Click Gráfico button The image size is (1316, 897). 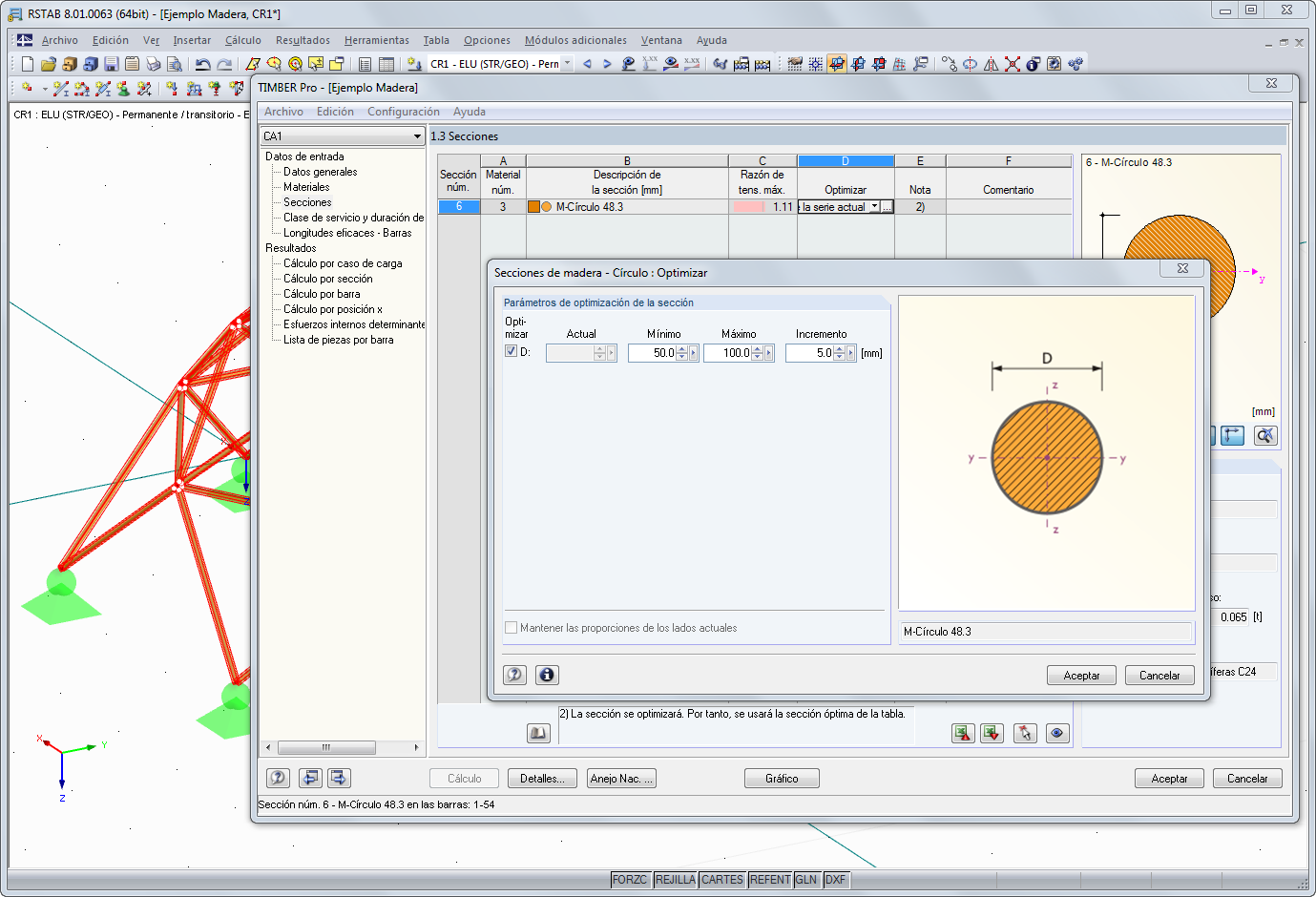[x=782, y=779]
